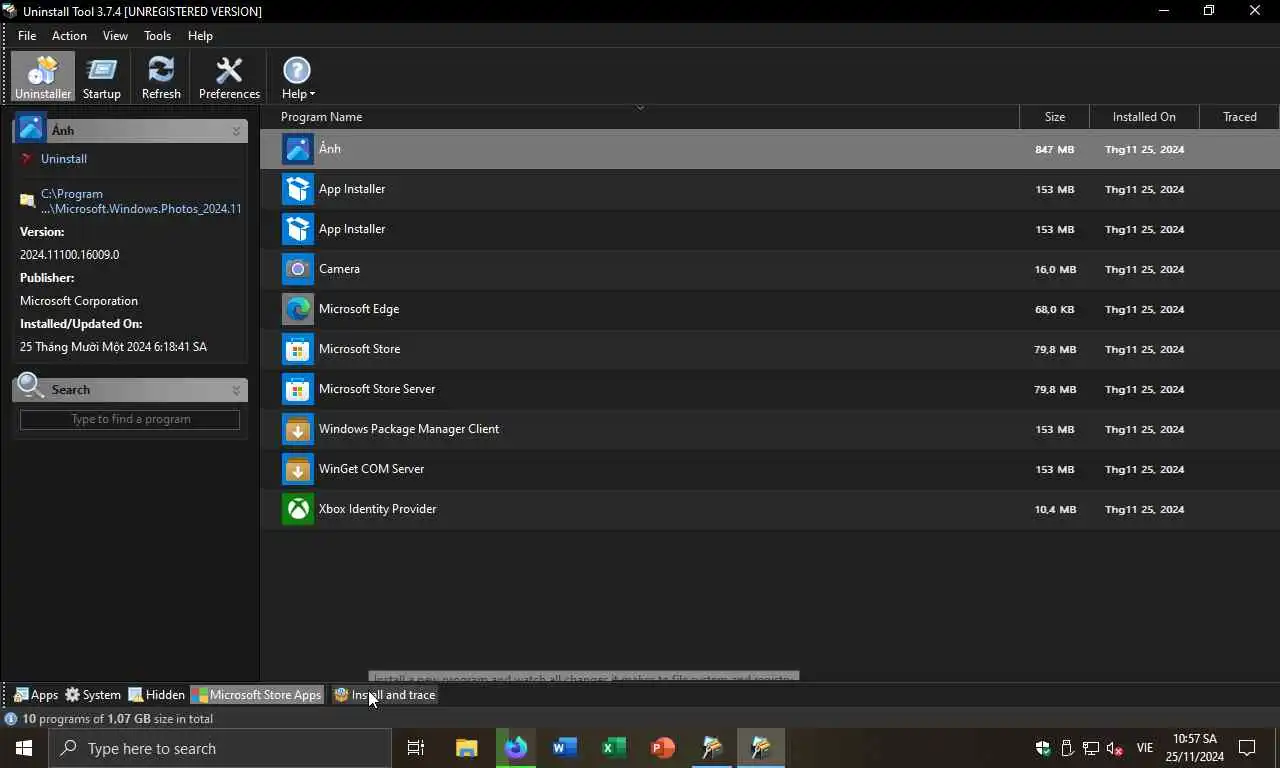This screenshot has width=1280, height=768.
Task: Collapse the Search panel
Action: pos(237,390)
